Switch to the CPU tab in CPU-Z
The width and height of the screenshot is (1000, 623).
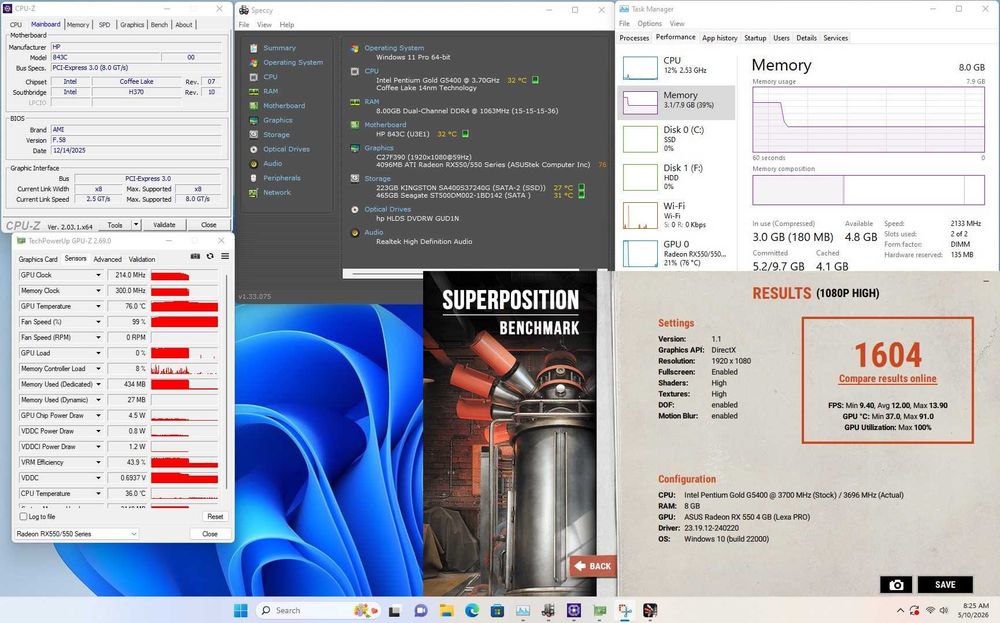coord(16,25)
